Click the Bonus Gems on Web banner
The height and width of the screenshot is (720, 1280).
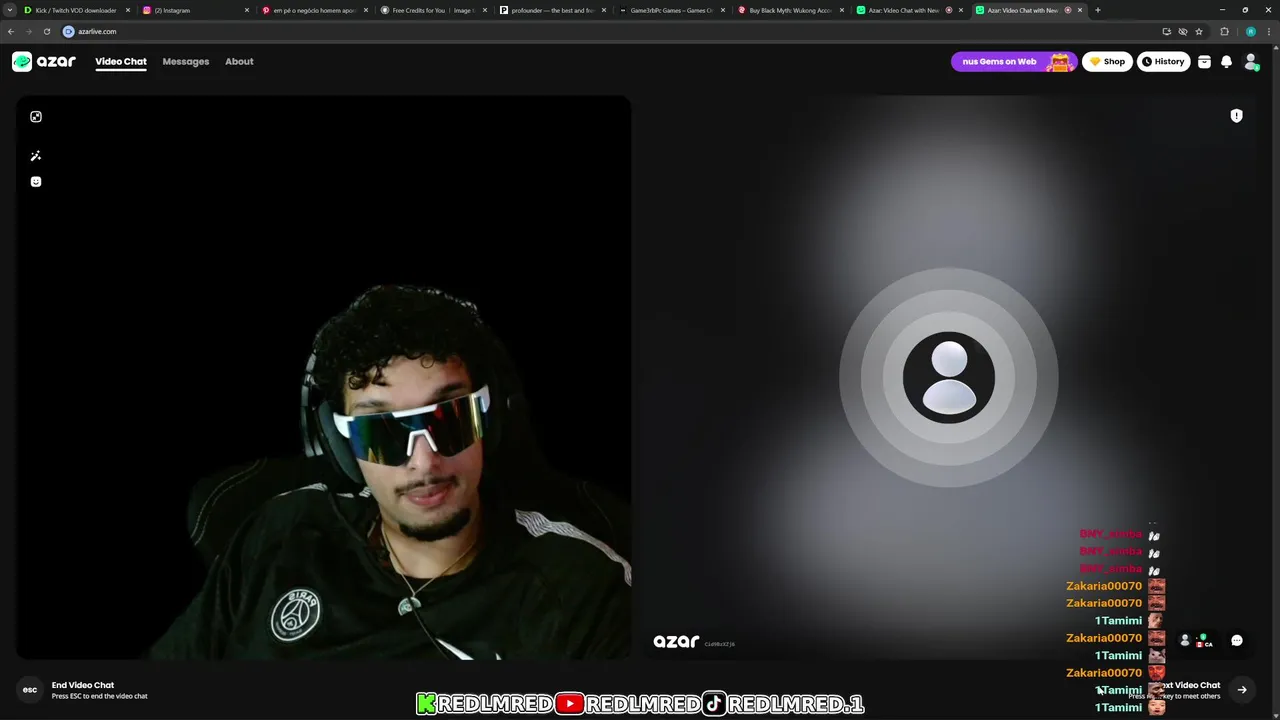(x=1013, y=62)
